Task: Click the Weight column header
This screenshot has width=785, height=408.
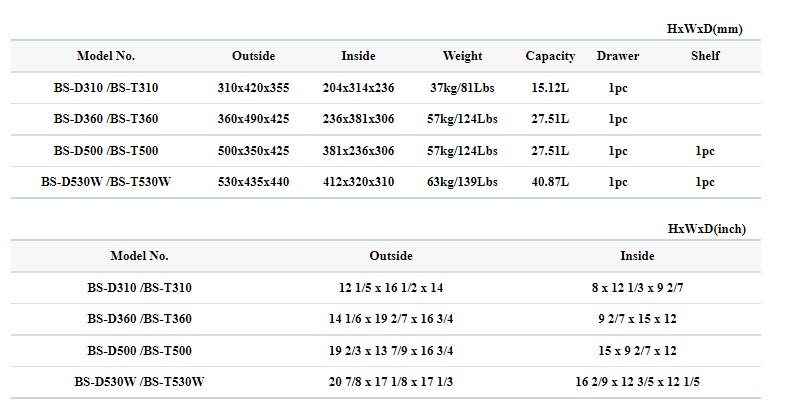Action: tap(462, 56)
